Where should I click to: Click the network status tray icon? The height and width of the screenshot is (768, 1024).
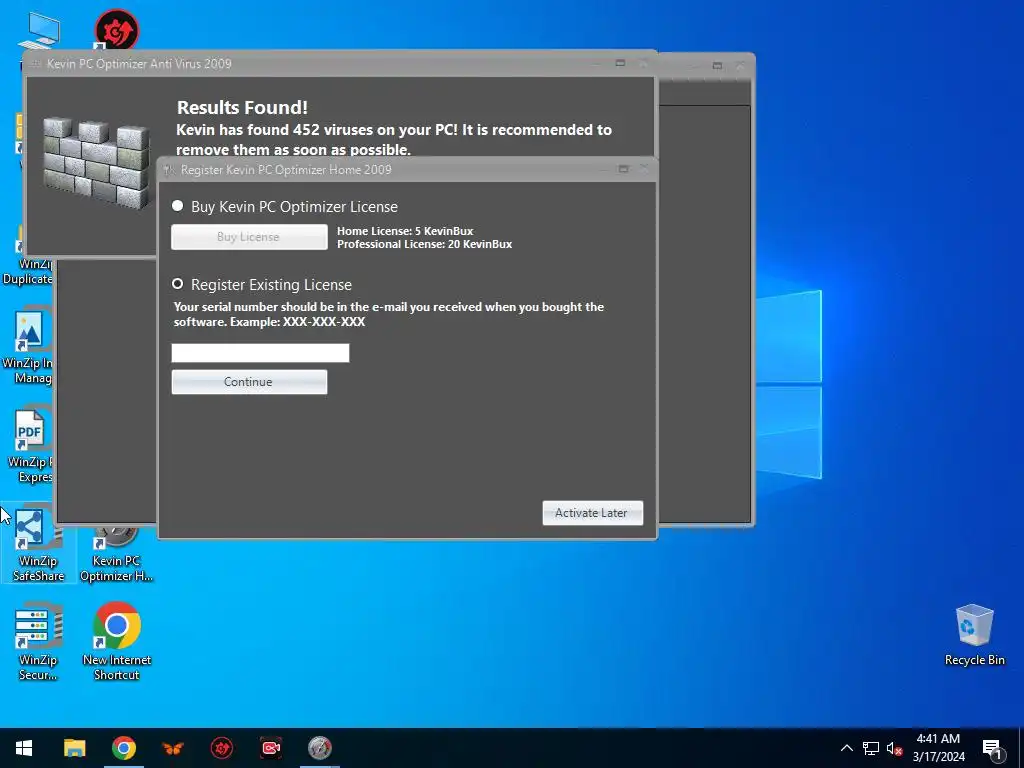[x=871, y=748]
